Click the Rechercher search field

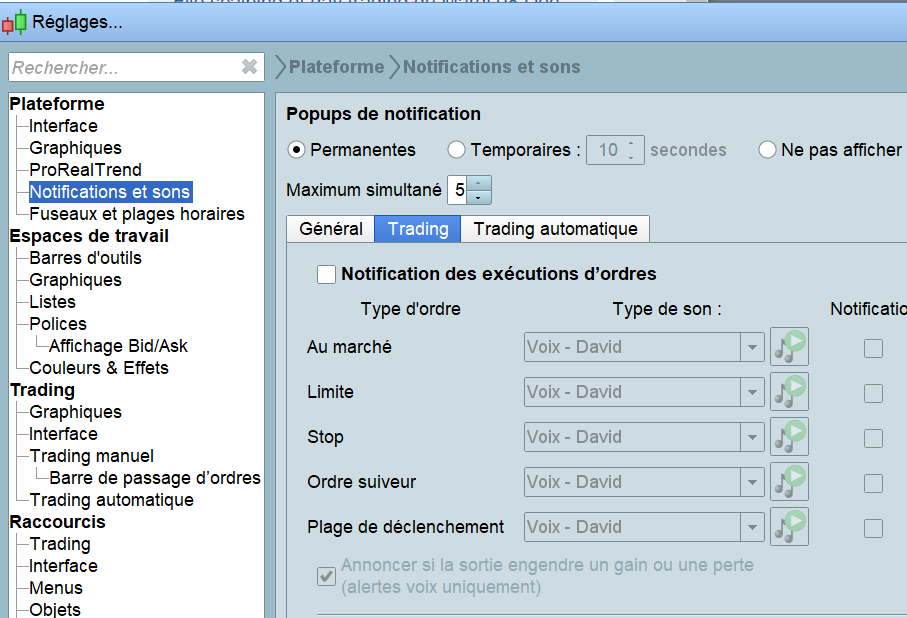click(120, 68)
